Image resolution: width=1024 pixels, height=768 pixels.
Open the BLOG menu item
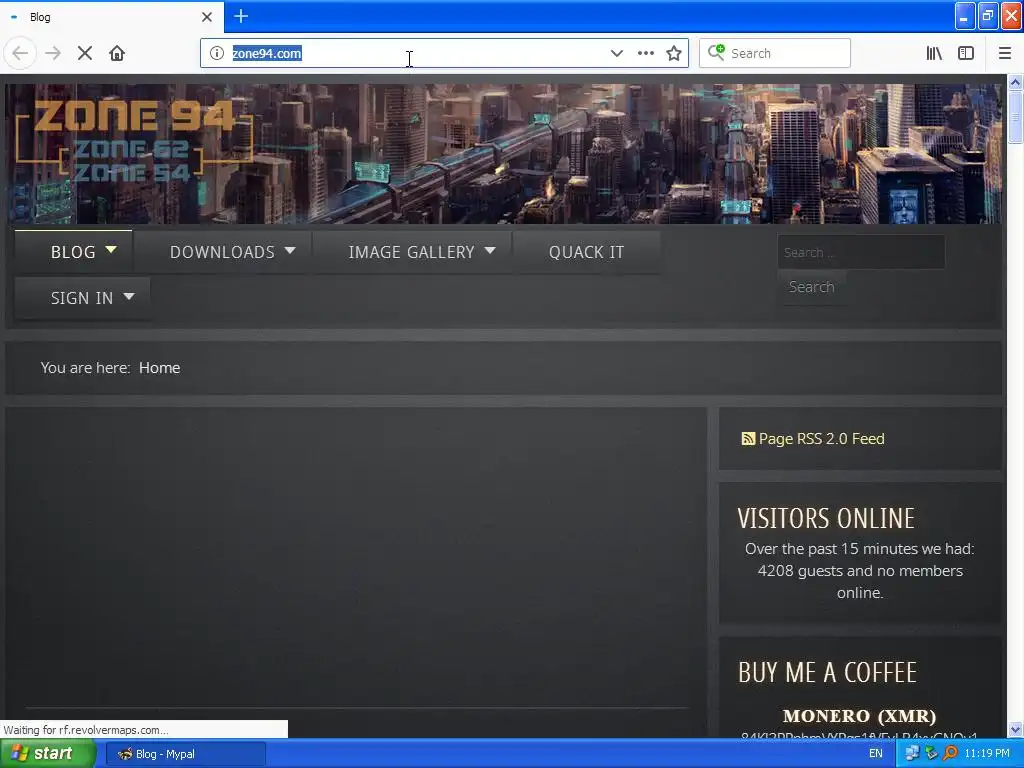pyautogui.click(x=73, y=252)
